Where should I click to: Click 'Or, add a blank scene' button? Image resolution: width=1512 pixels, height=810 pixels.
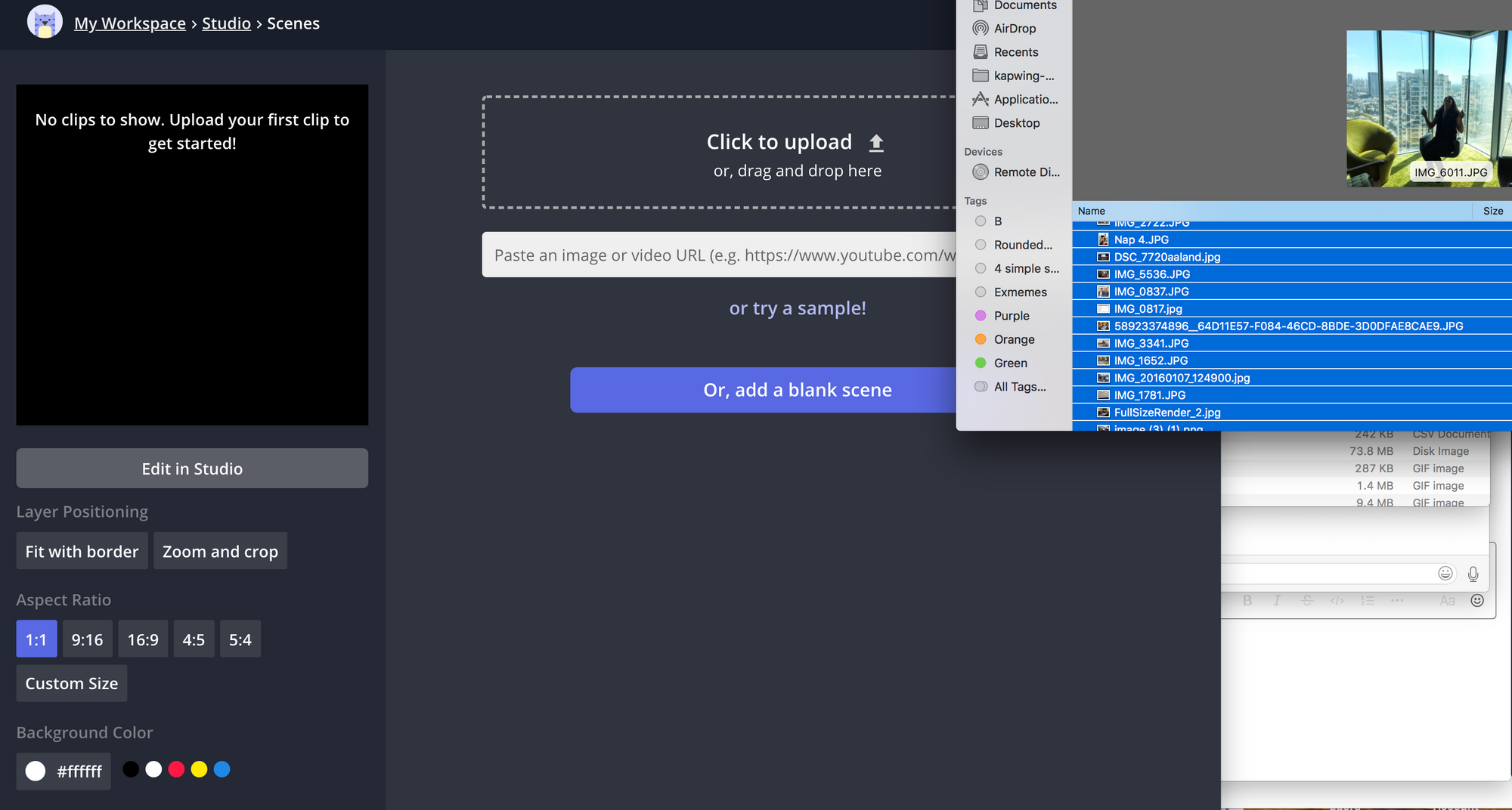click(764, 390)
